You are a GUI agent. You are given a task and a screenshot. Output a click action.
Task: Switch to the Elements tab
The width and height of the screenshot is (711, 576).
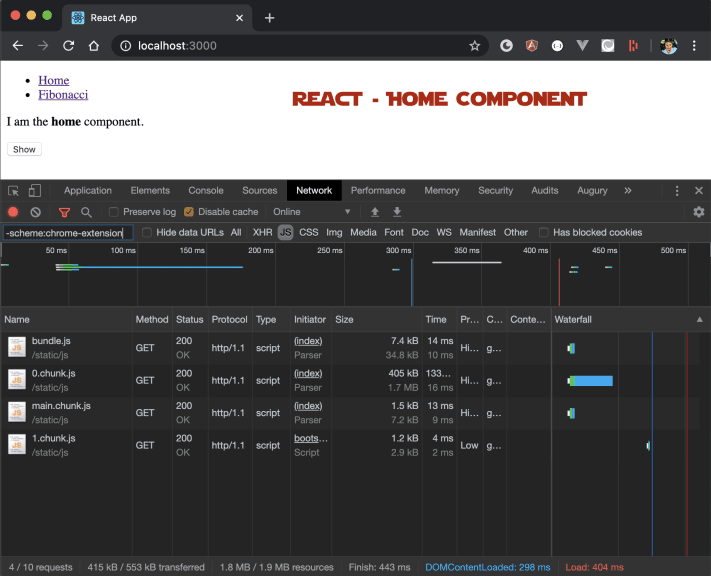tap(150, 190)
